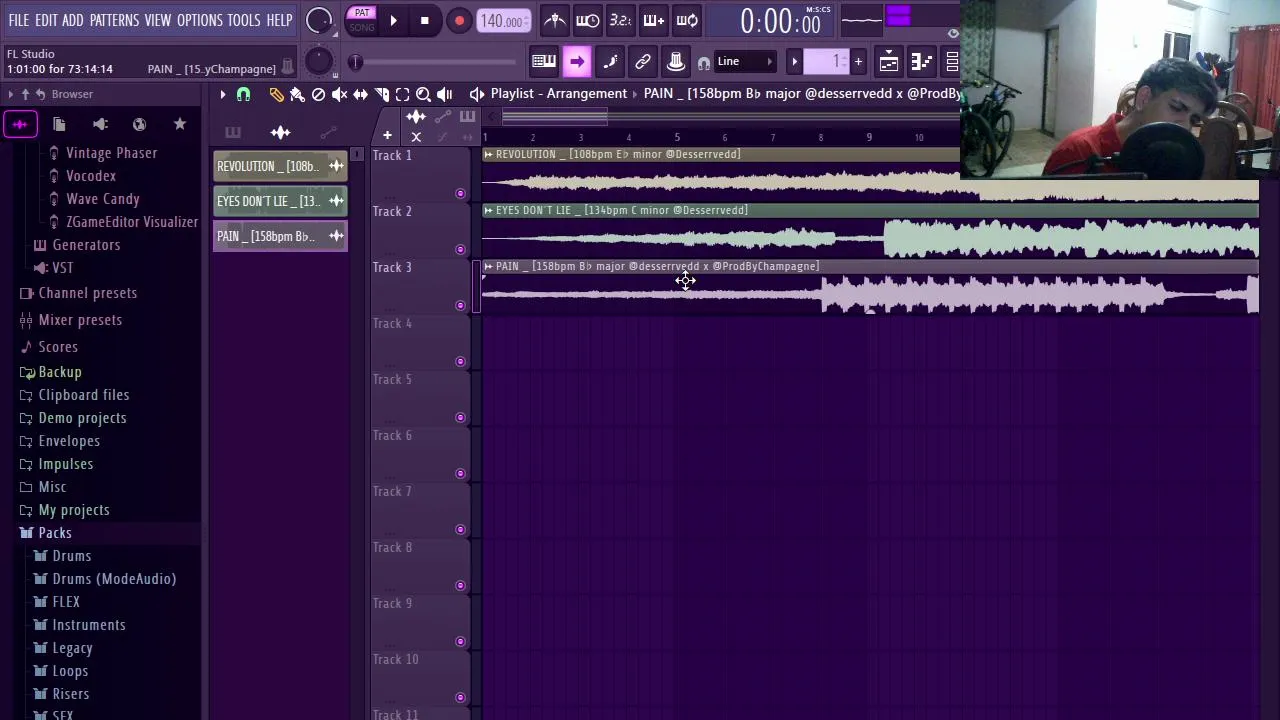This screenshot has width=1280, height=720.
Task: Select the REVOLUTION audio clip in picker
Action: [280, 166]
